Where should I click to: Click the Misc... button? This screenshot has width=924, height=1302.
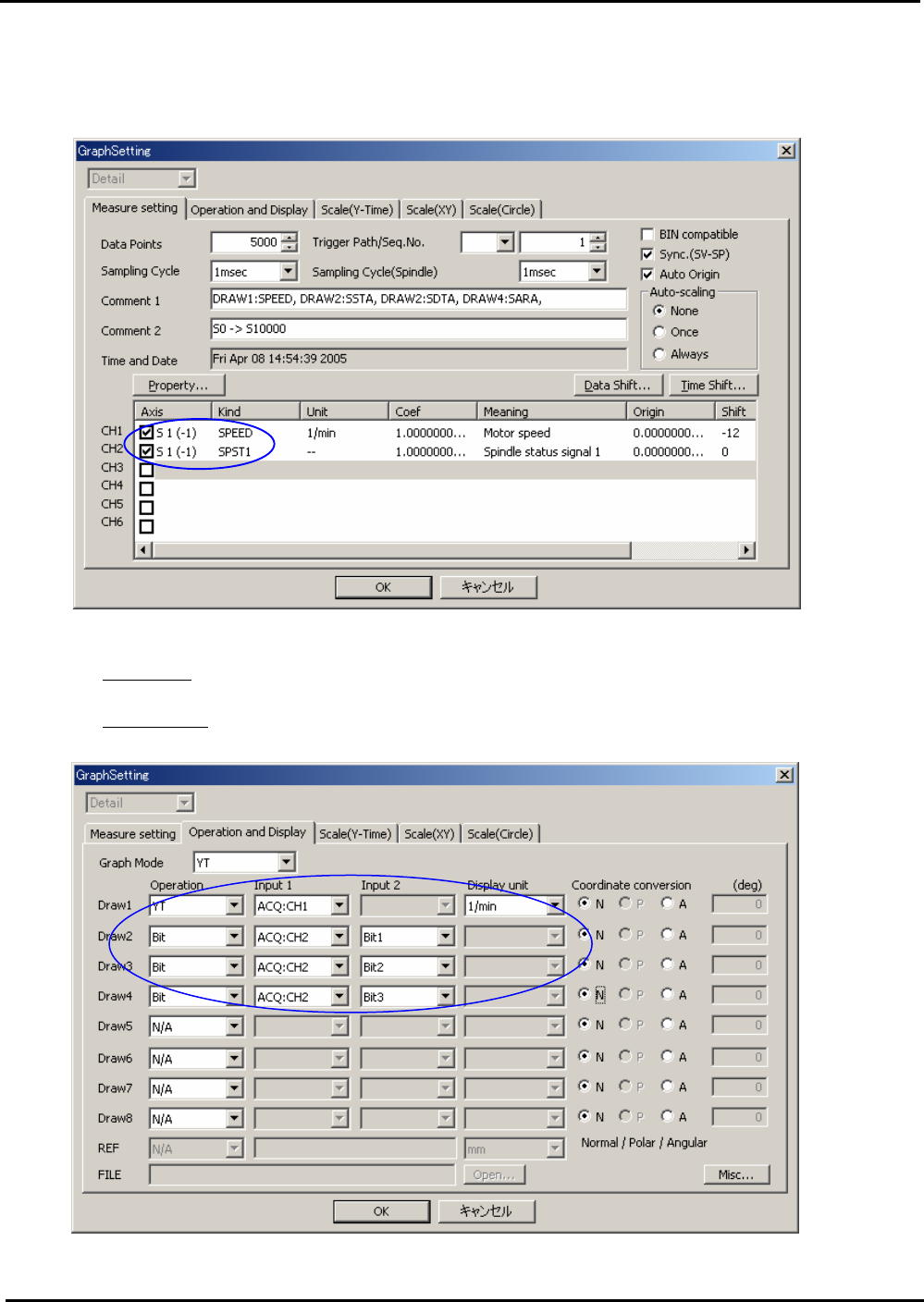(x=736, y=1175)
